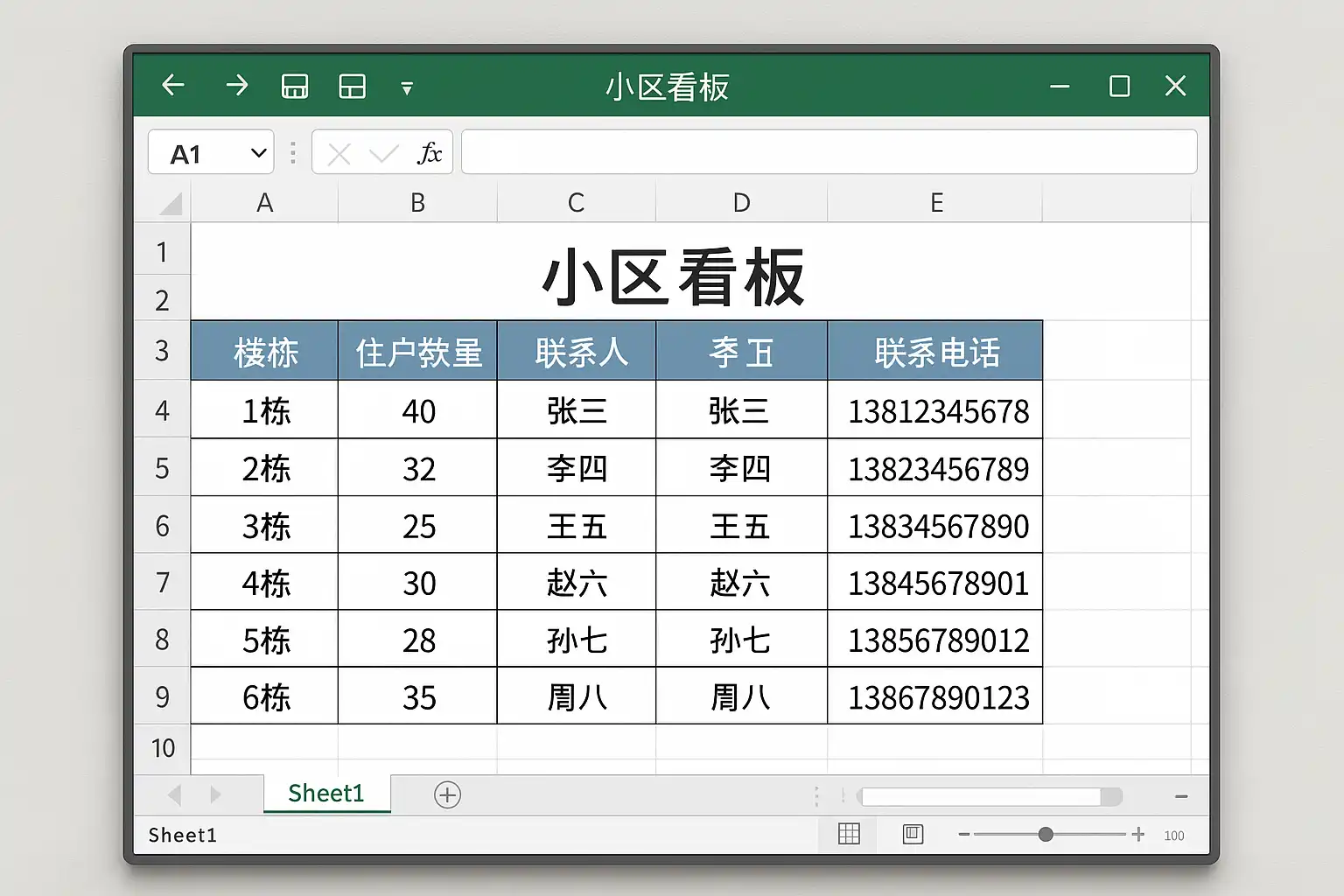1344x896 pixels.
Task: Click the horizontal scrollbar at bottom
Action: pyautogui.click(x=982, y=796)
